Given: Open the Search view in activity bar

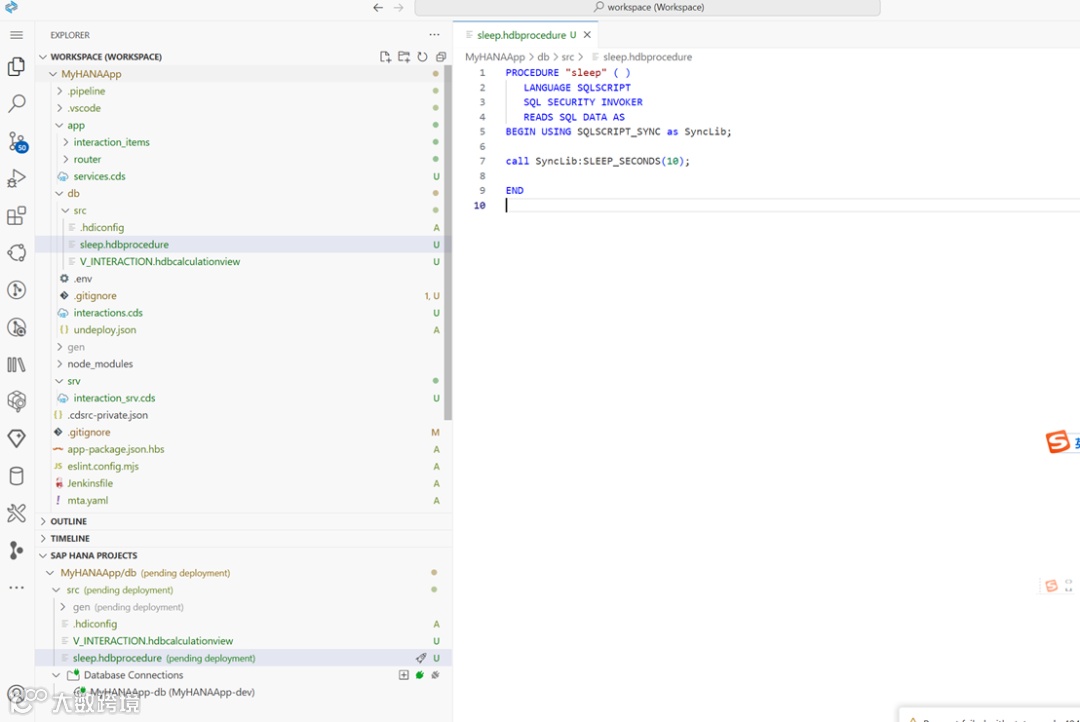Looking at the screenshot, I should (x=16, y=103).
